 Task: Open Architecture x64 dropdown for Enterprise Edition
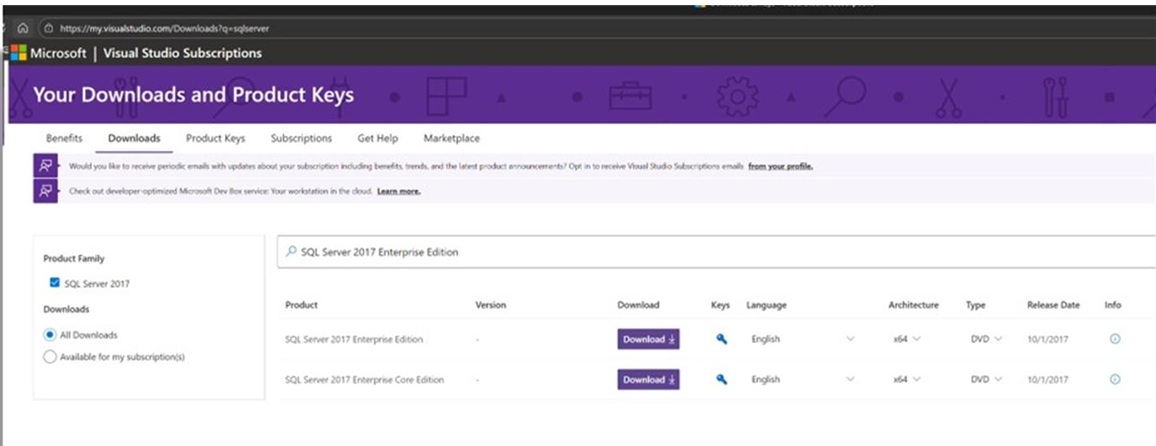[906, 339]
